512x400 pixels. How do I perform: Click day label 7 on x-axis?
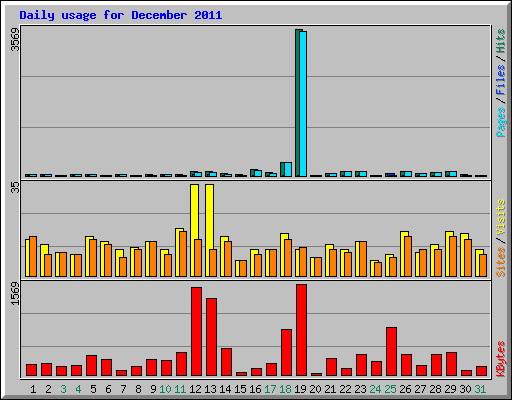[x=123, y=389]
